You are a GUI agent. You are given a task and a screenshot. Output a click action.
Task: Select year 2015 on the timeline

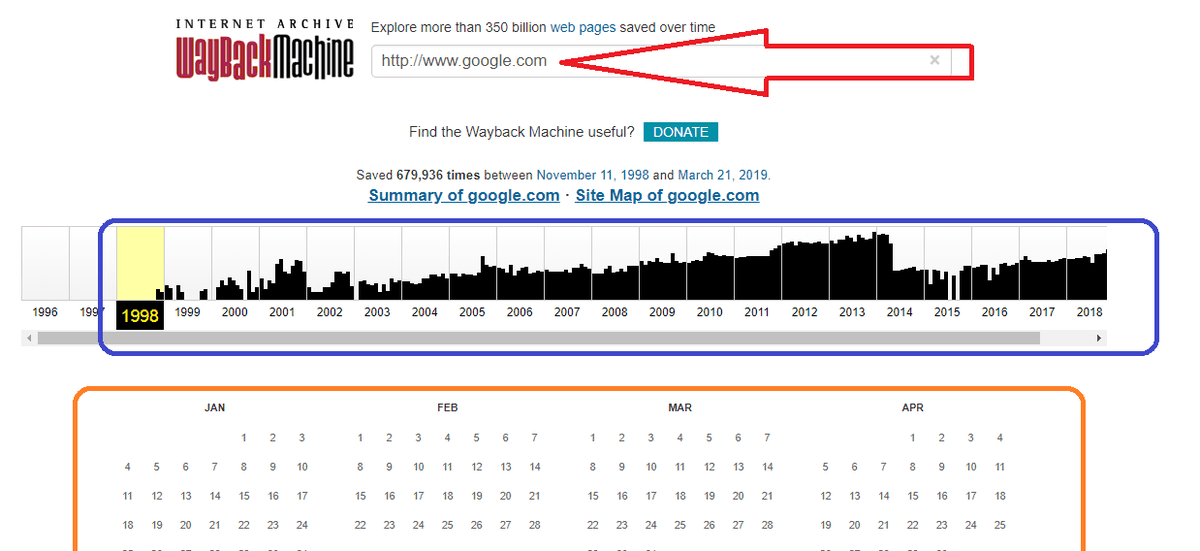[x=947, y=312]
